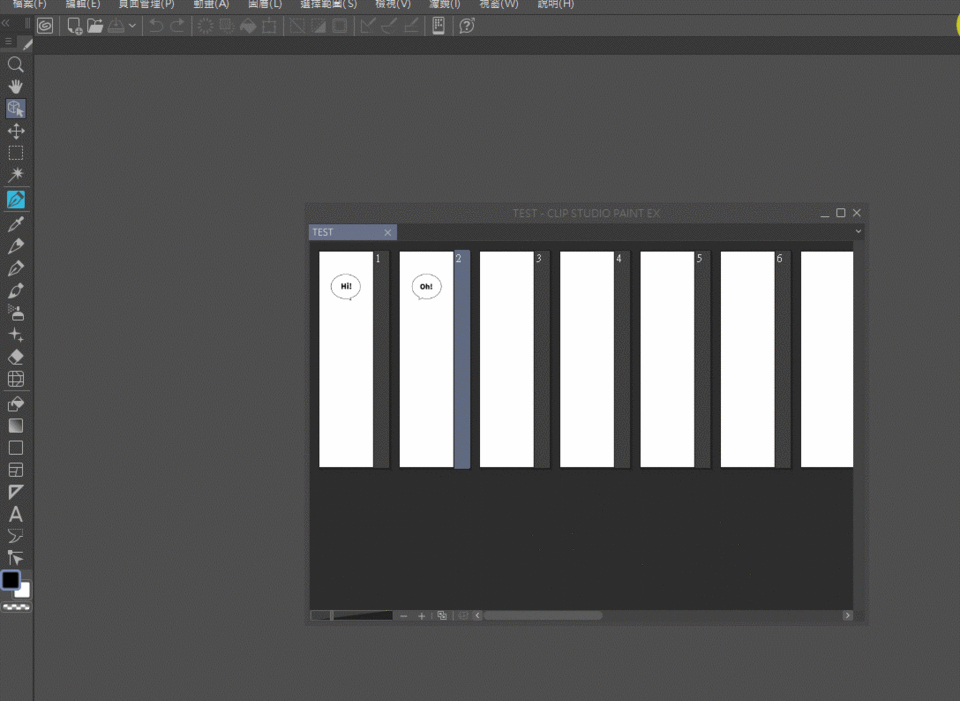
Task: Open the 頁面管理(P) page management menu
Action: pos(146,4)
